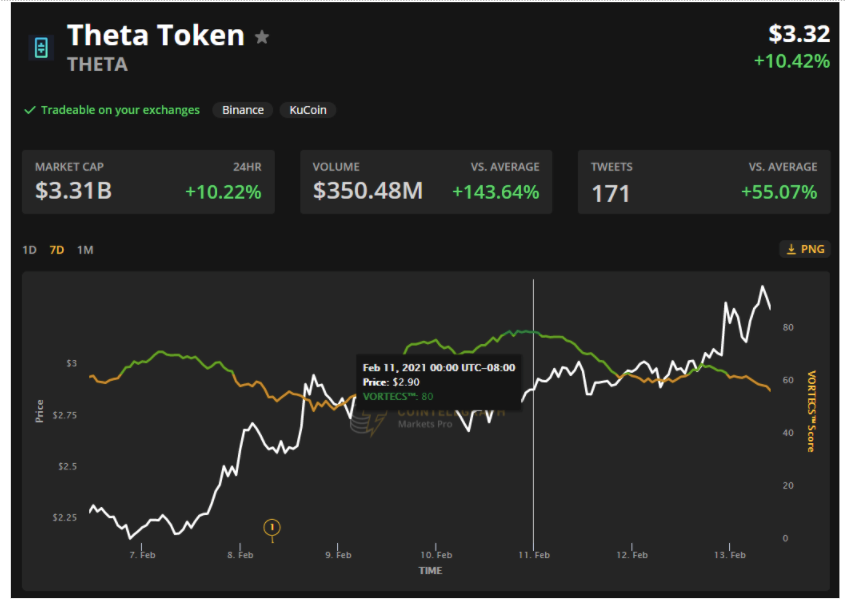Click the 11. Feb date on time axis
The image size is (846, 606).
coord(534,555)
